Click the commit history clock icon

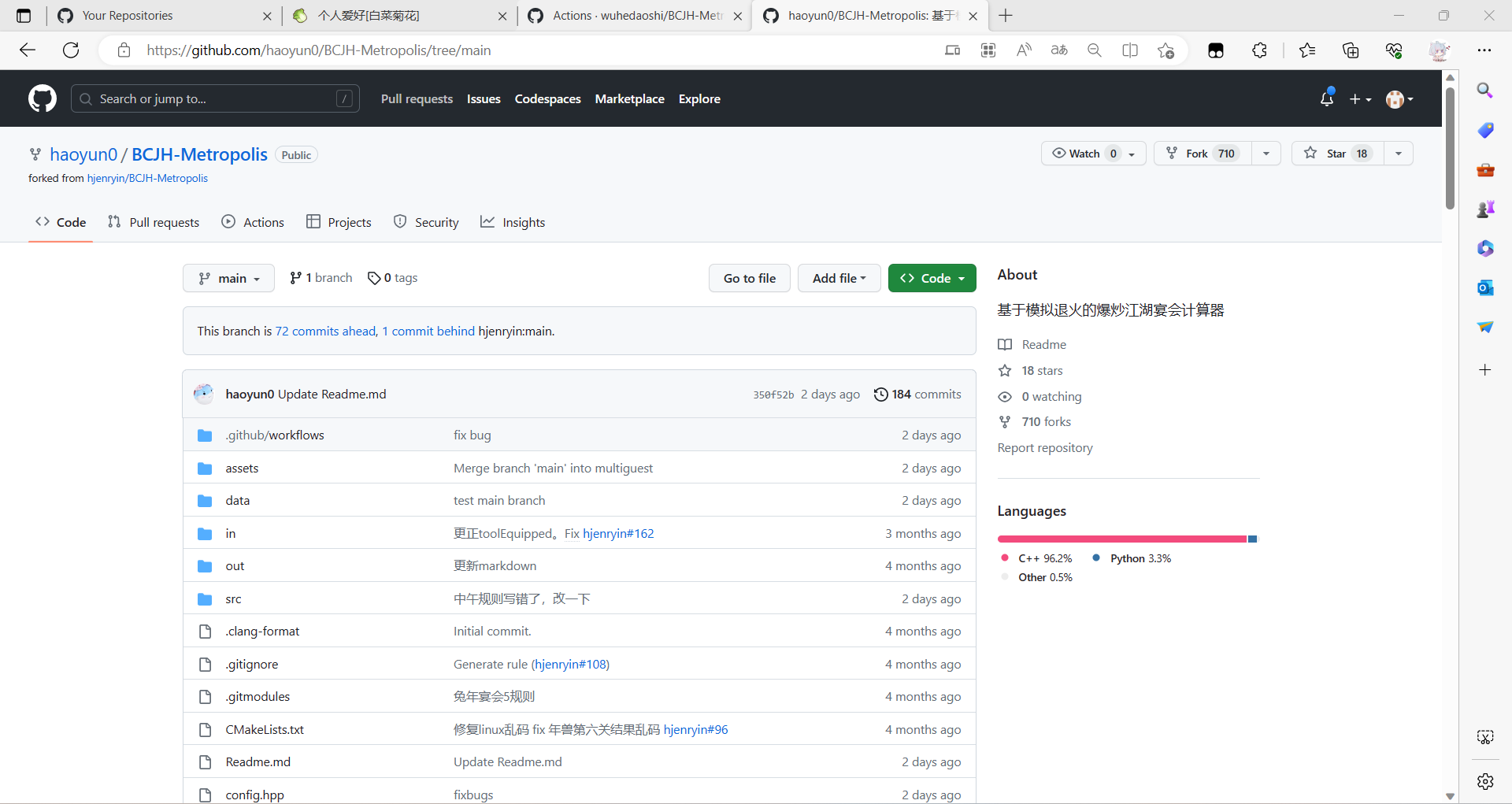point(880,395)
